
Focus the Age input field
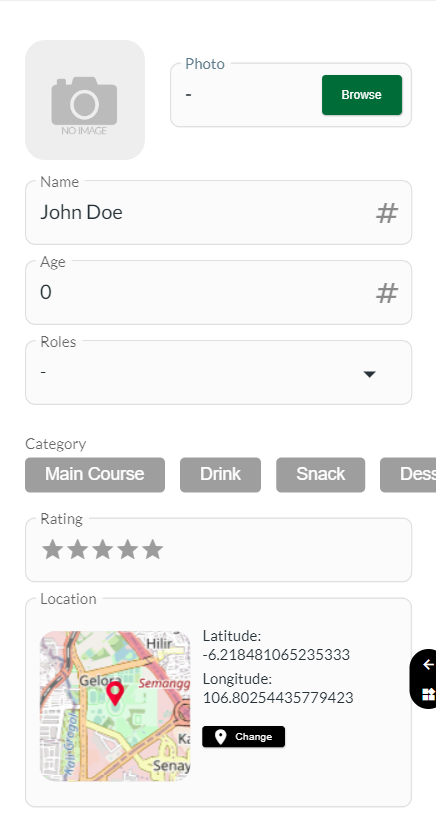coord(219,292)
